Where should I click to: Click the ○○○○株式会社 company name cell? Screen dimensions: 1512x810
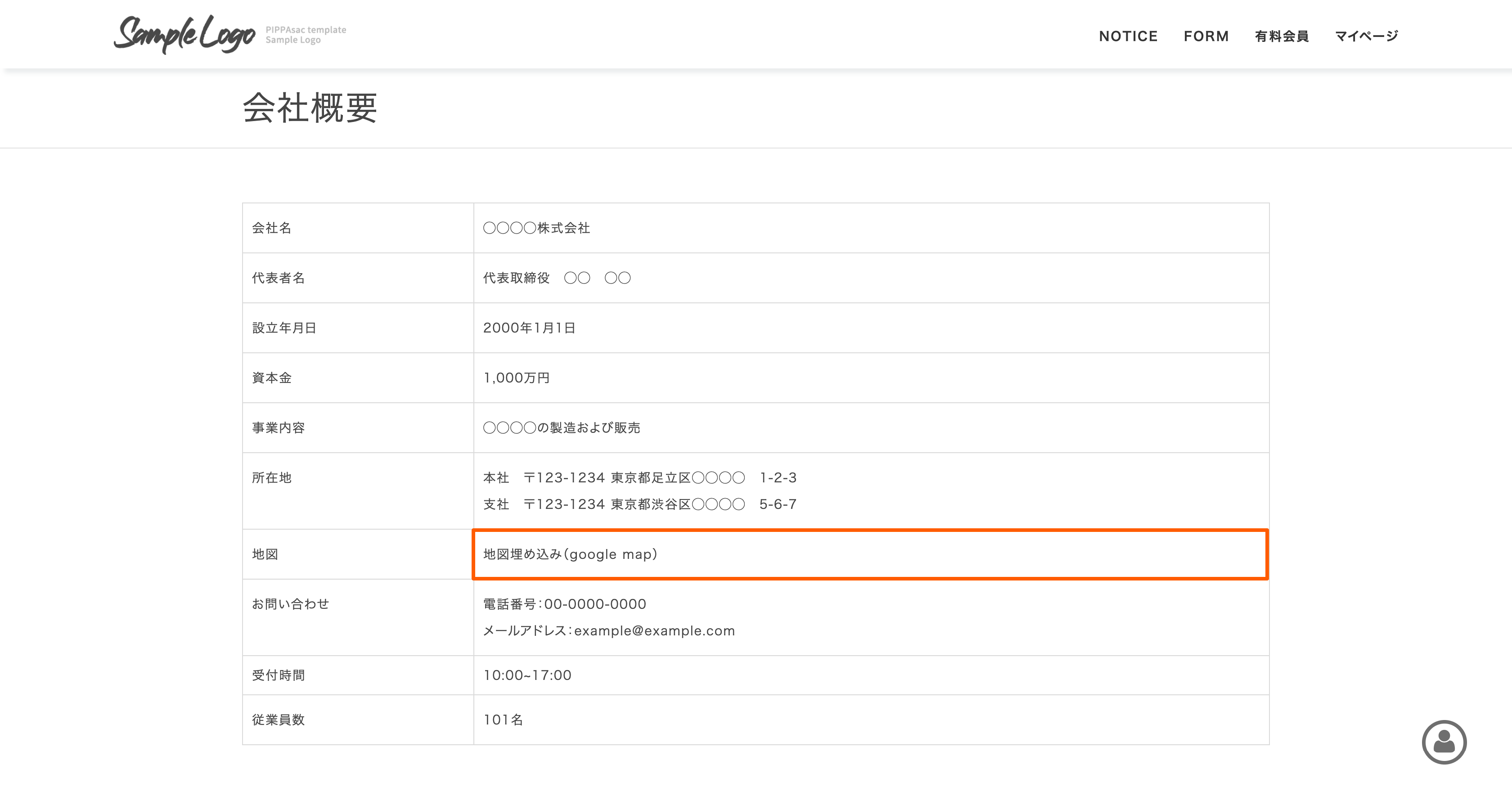pyautogui.click(x=536, y=228)
